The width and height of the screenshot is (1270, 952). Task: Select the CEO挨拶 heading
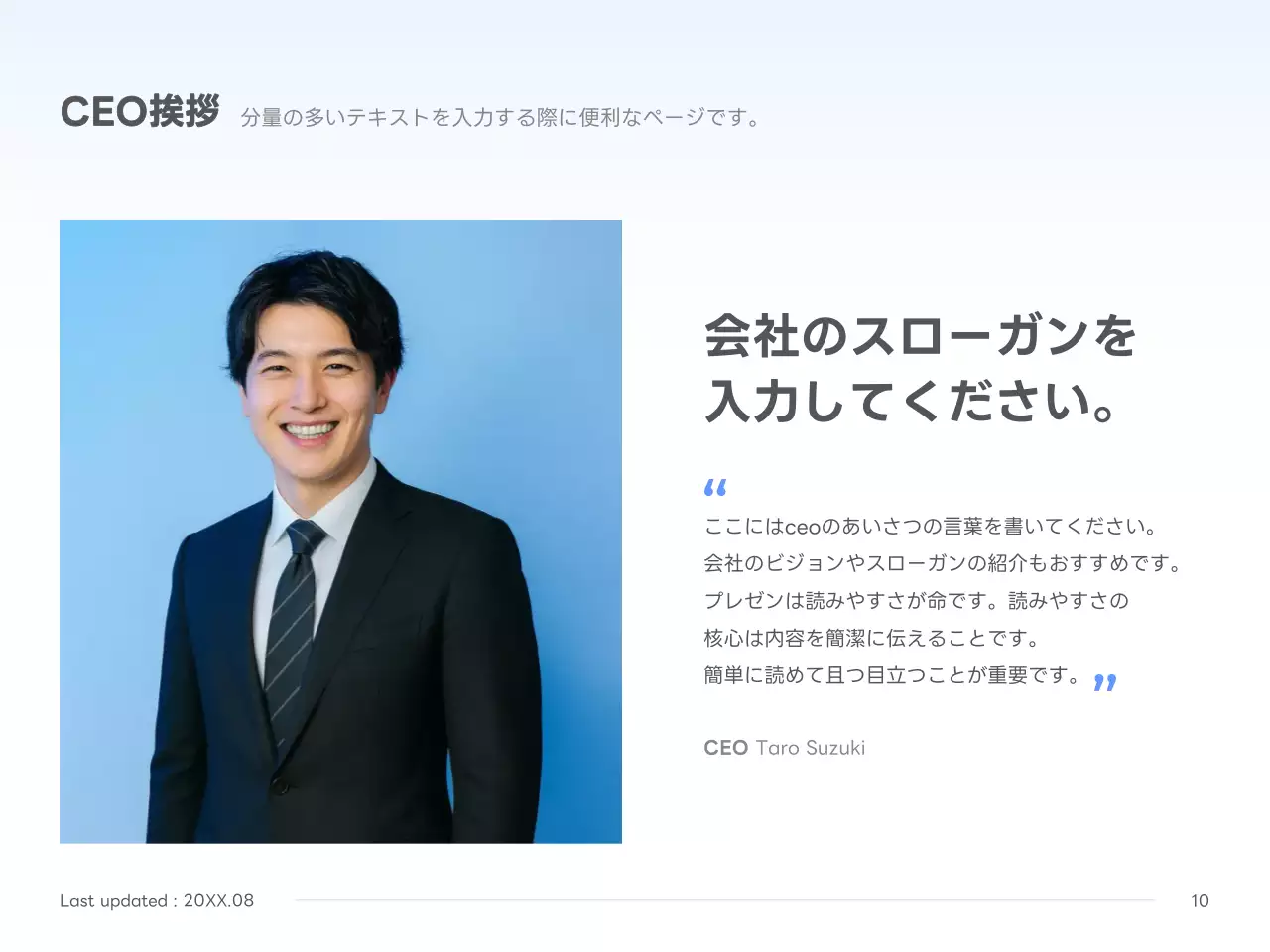(139, 109)
